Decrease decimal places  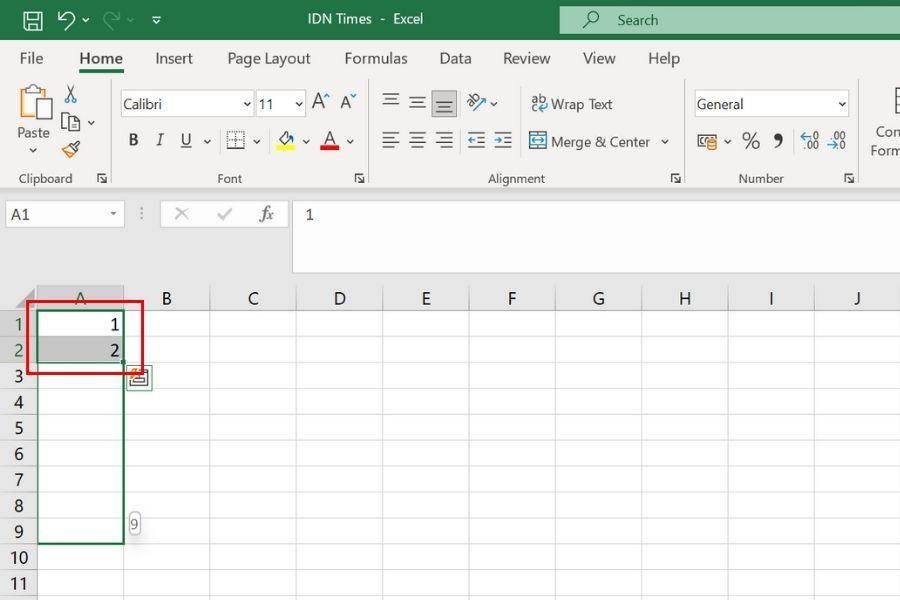[836, 141]
